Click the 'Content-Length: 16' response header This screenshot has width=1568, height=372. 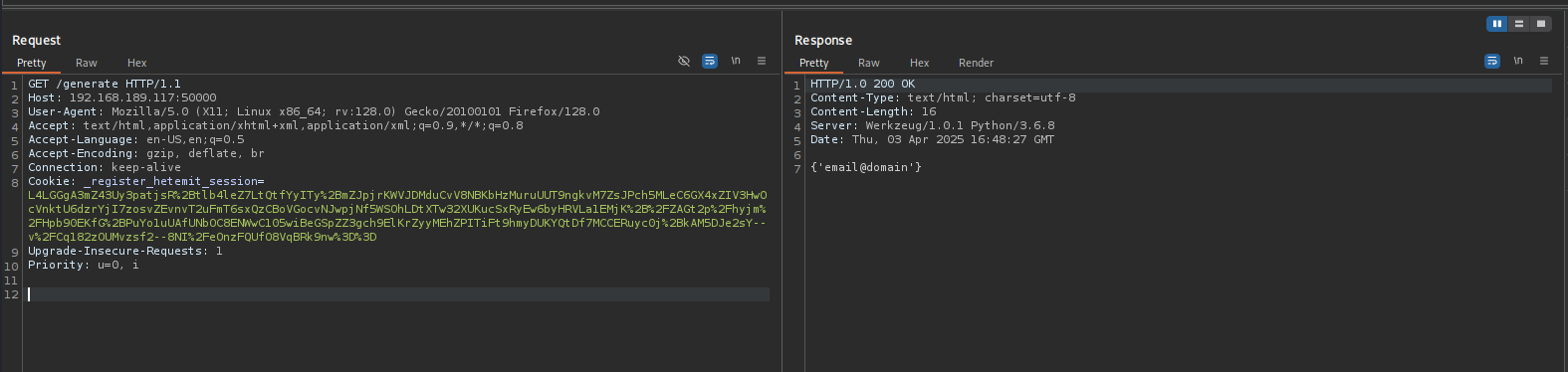pos(873,111)
